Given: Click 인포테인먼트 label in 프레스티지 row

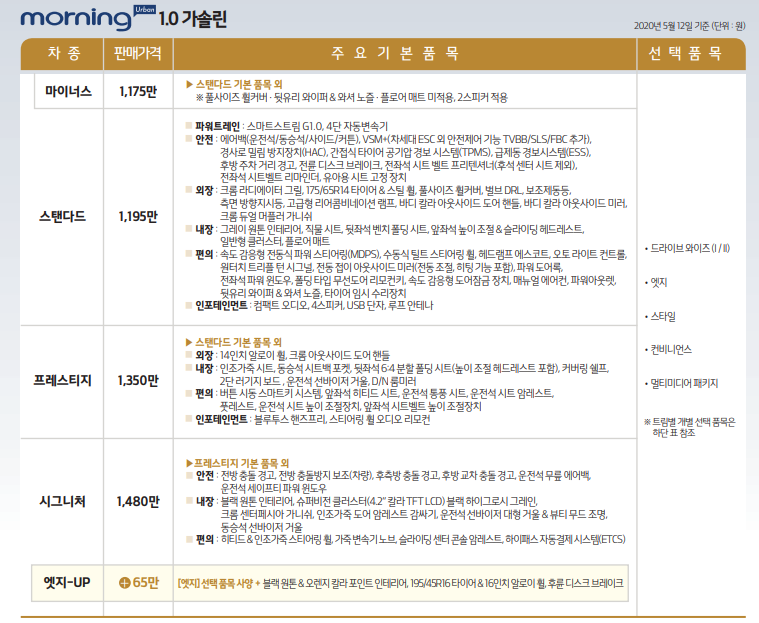Looking at the screenshot, I should point(221,419).
